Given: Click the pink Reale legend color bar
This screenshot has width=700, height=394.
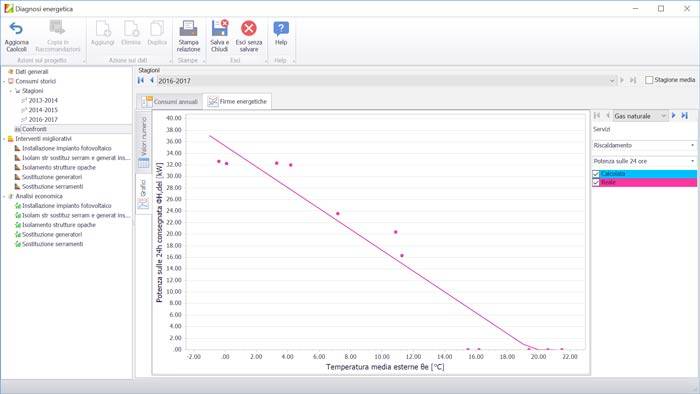Looking at the screenshot, I should pos(648,182).
